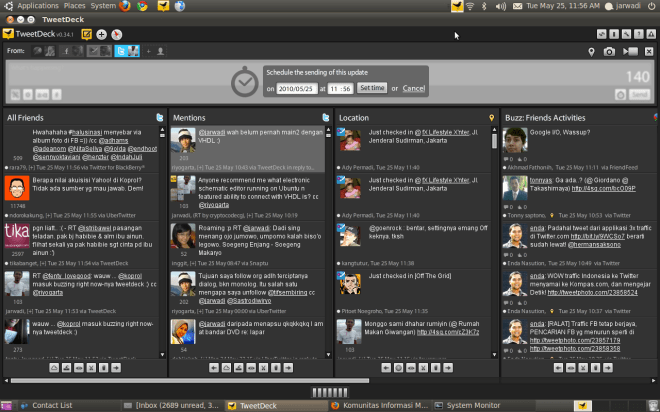
Task: Open http://4sq.com/bcO09P link in Buzz column
Action: (x=603, y=189)
